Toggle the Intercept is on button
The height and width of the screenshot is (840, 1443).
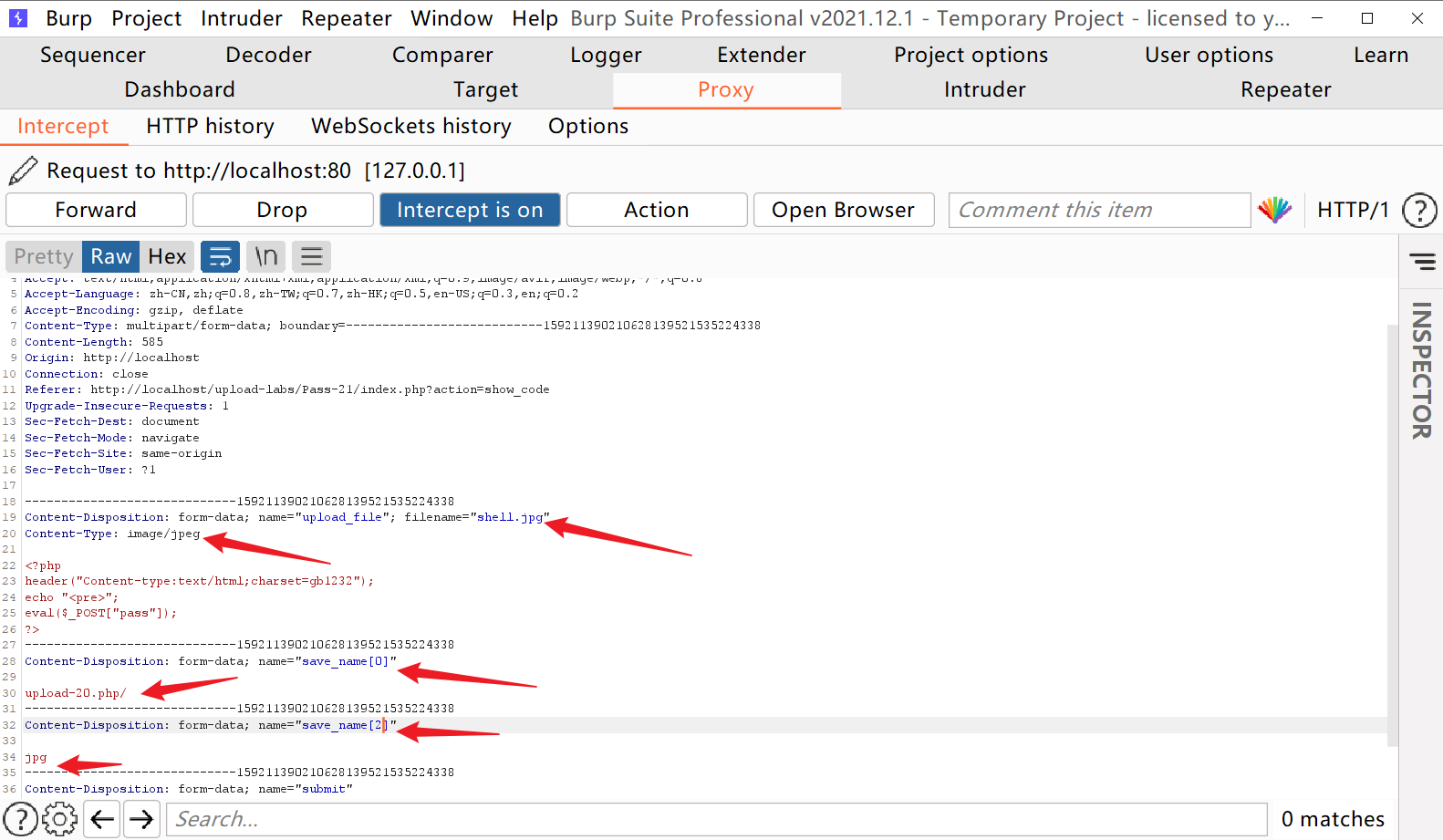[x=470, y=210]
